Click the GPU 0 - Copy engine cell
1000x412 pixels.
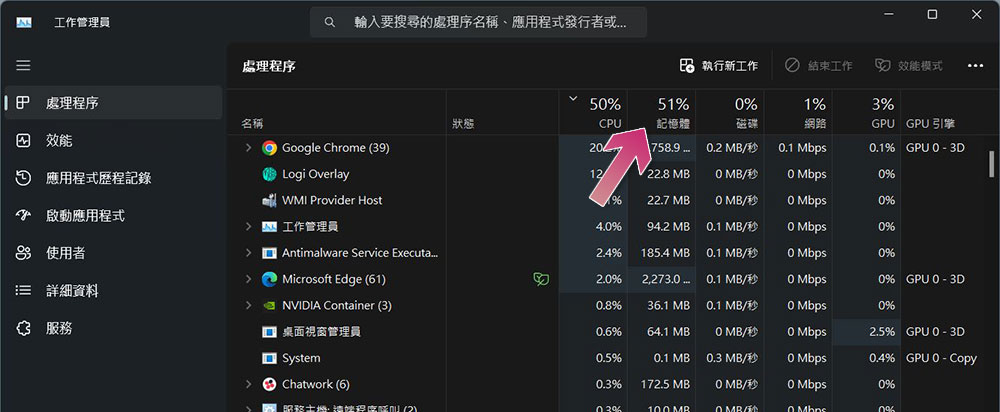[x=941, y=358]
